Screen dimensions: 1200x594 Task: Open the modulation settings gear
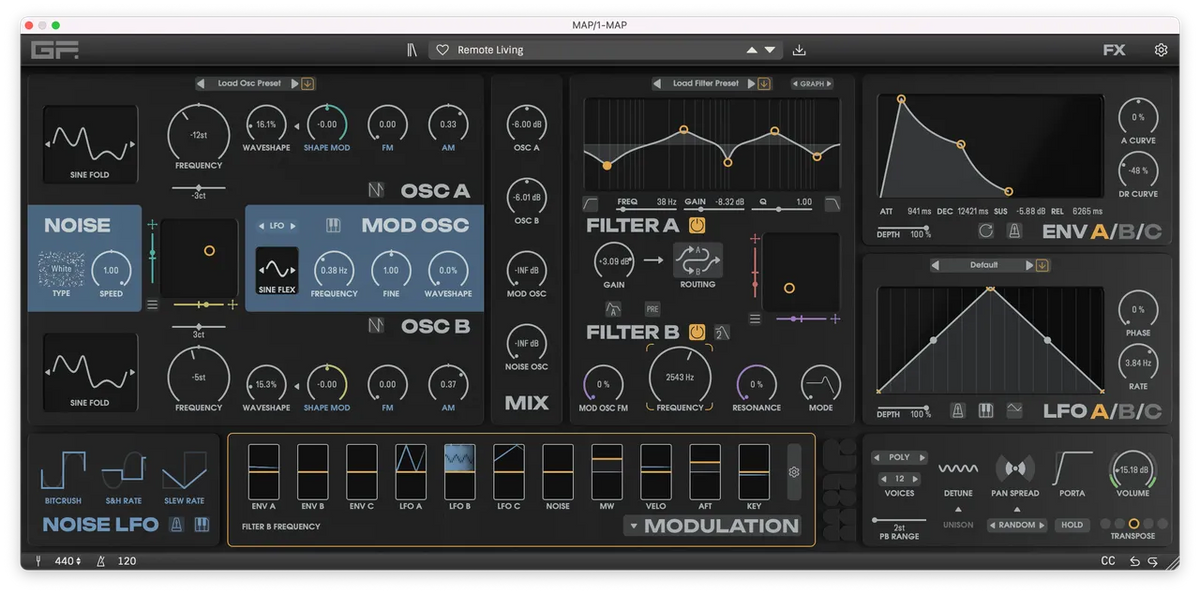coord(794,472)
